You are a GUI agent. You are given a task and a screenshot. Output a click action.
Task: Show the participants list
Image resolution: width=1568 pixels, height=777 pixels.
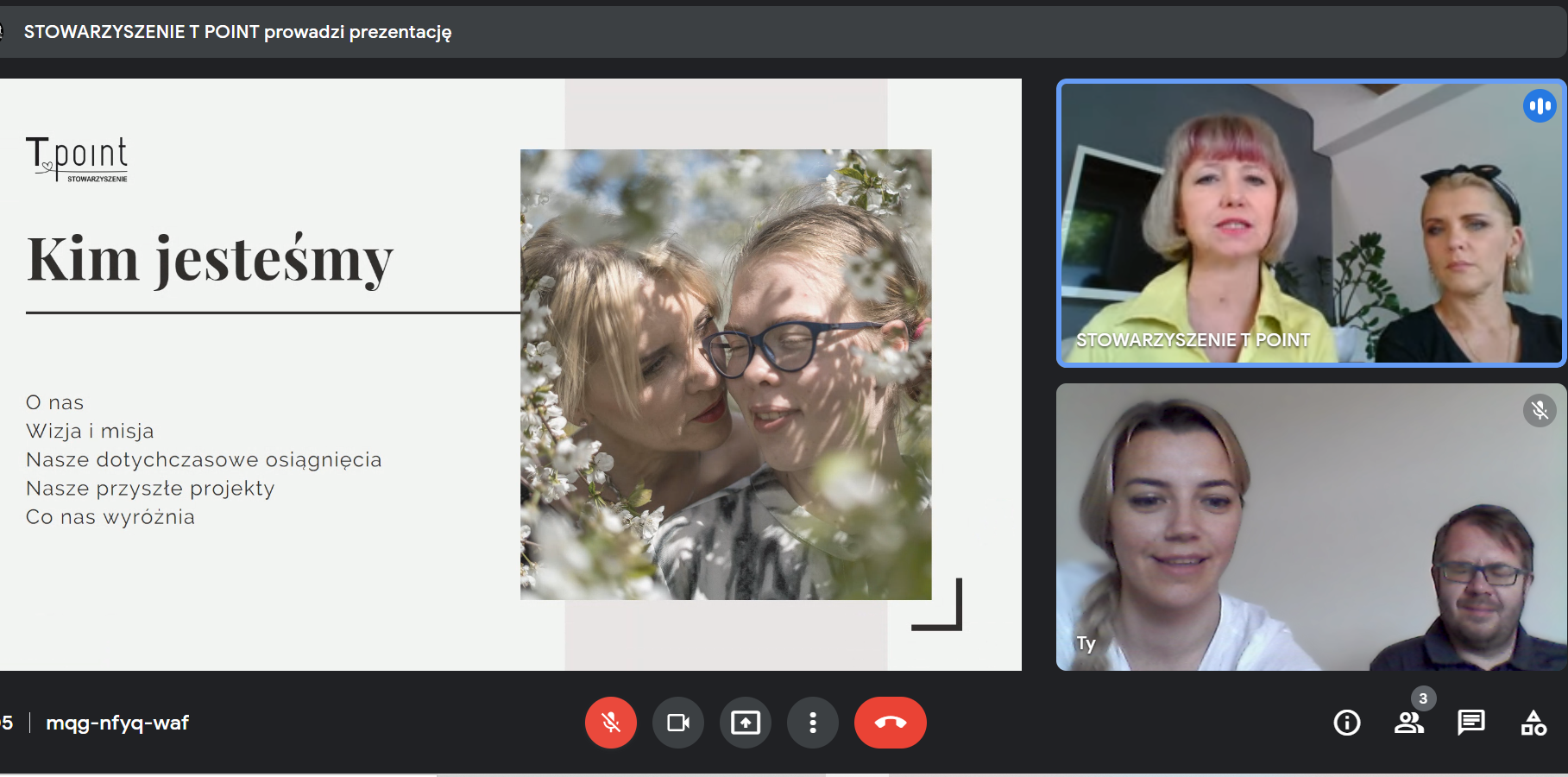pyautogui.click(x=1408, y=723)
